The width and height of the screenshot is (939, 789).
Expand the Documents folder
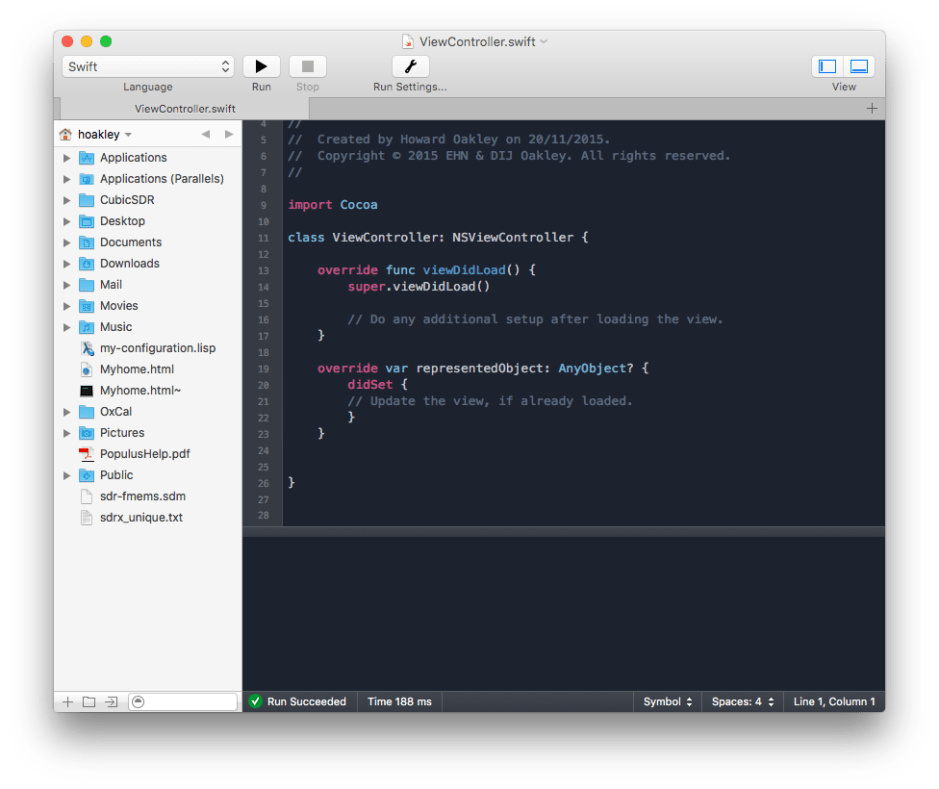pos(67,242)
